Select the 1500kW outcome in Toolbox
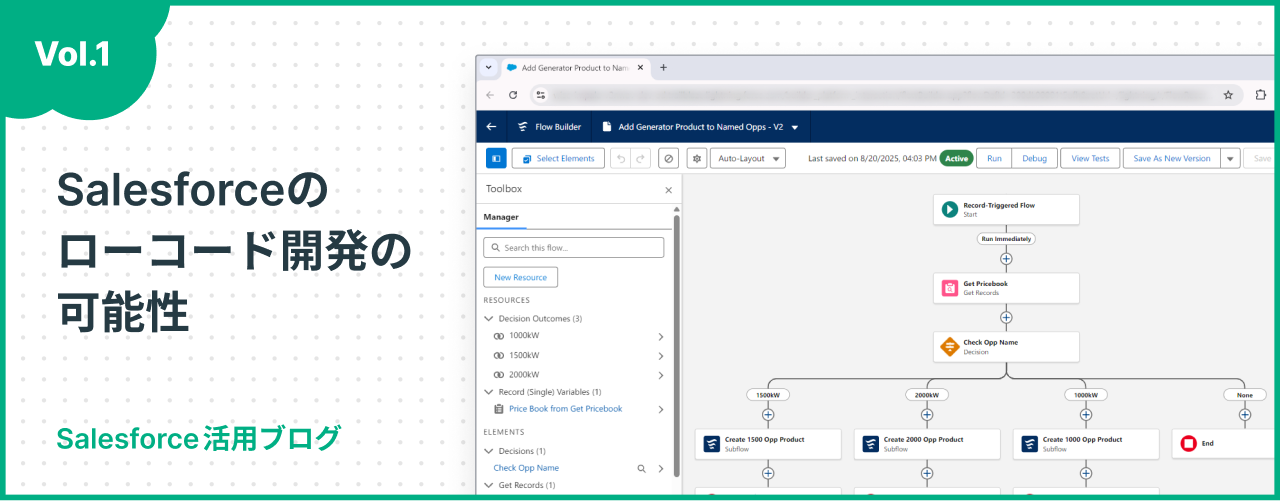 [524, 355]
